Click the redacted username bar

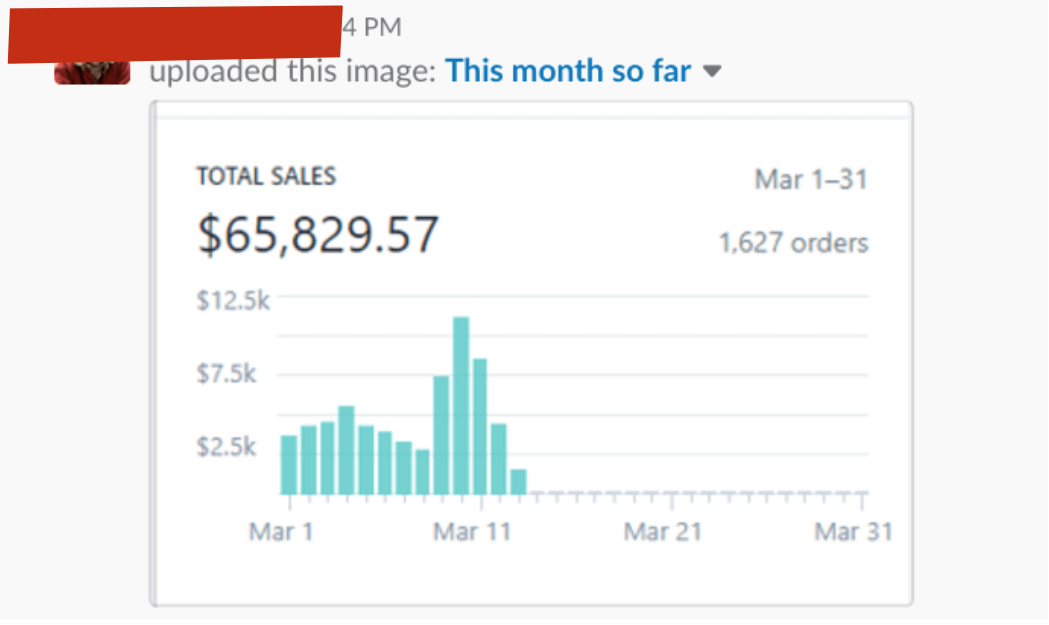(x=175, y=33)
